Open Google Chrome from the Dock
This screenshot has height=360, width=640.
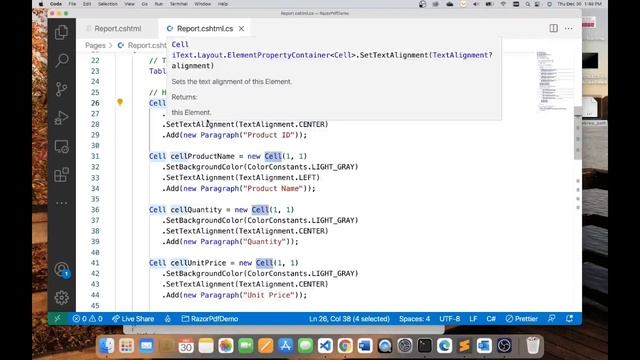[x=345, y=346]
